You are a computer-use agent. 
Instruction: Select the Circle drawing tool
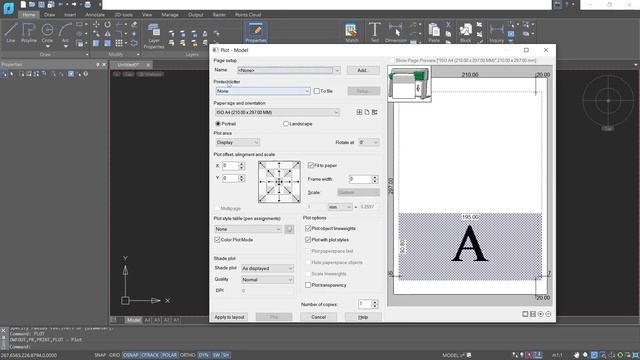pos(47,33)
